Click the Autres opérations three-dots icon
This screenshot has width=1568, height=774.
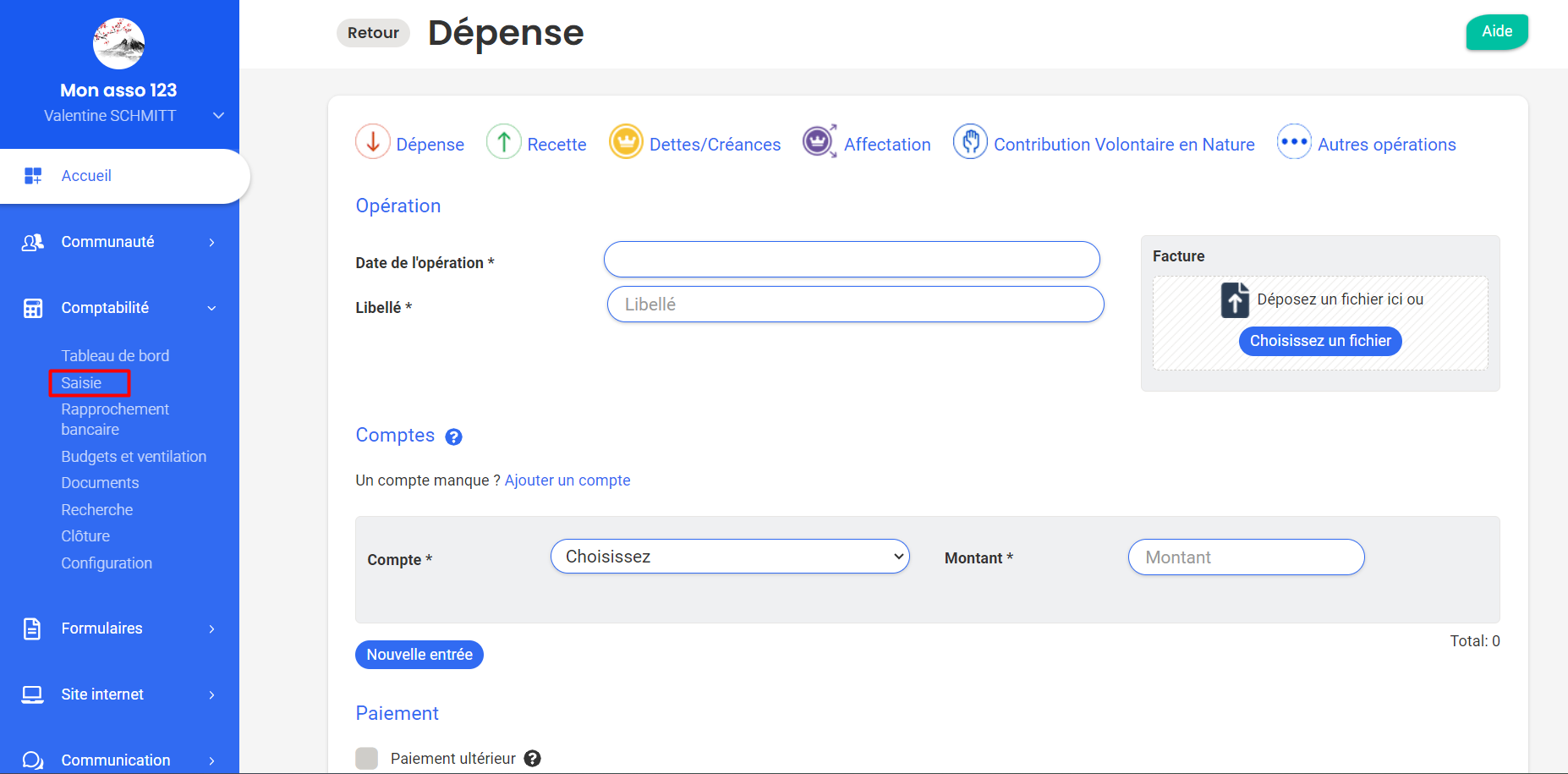click(1294, 141)
